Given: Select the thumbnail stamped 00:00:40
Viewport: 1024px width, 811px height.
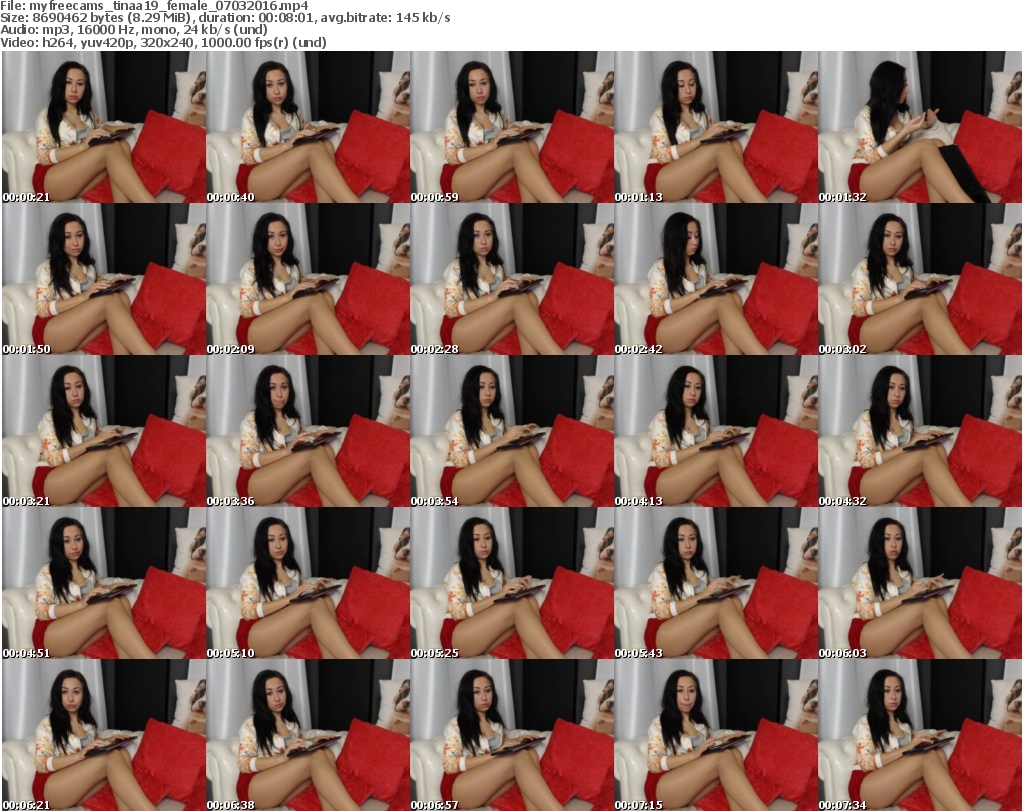Looking at the screenshot, I should pyautogui.click(x=308, y=127).
